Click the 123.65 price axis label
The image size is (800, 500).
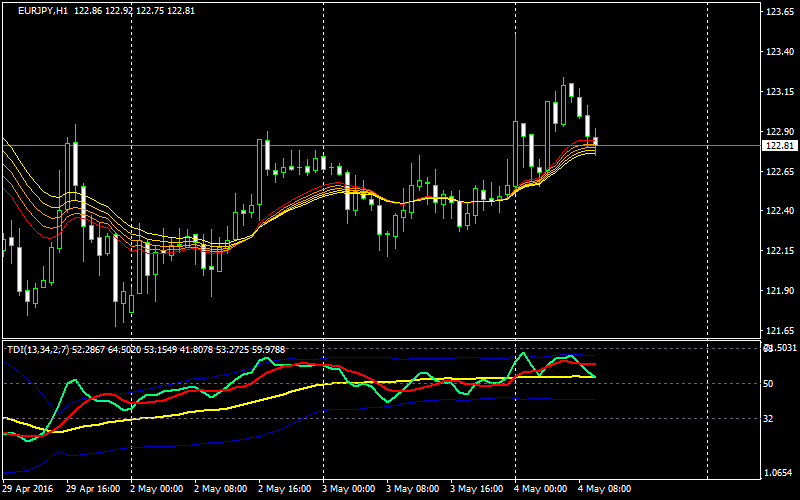point(778,12)
